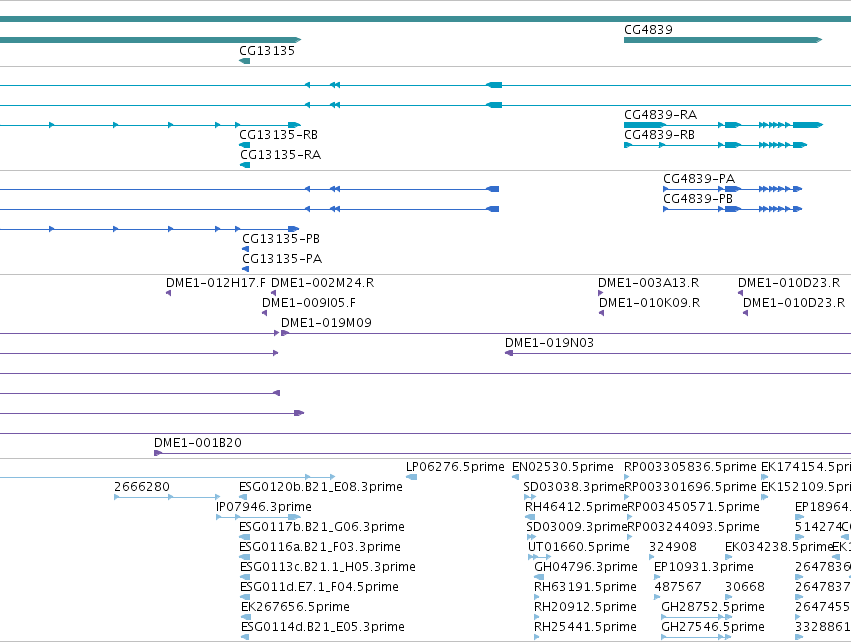This screenshot has width=851, height=642.
Task: Click the GH27546.5prime label
Action: point(713,627)
